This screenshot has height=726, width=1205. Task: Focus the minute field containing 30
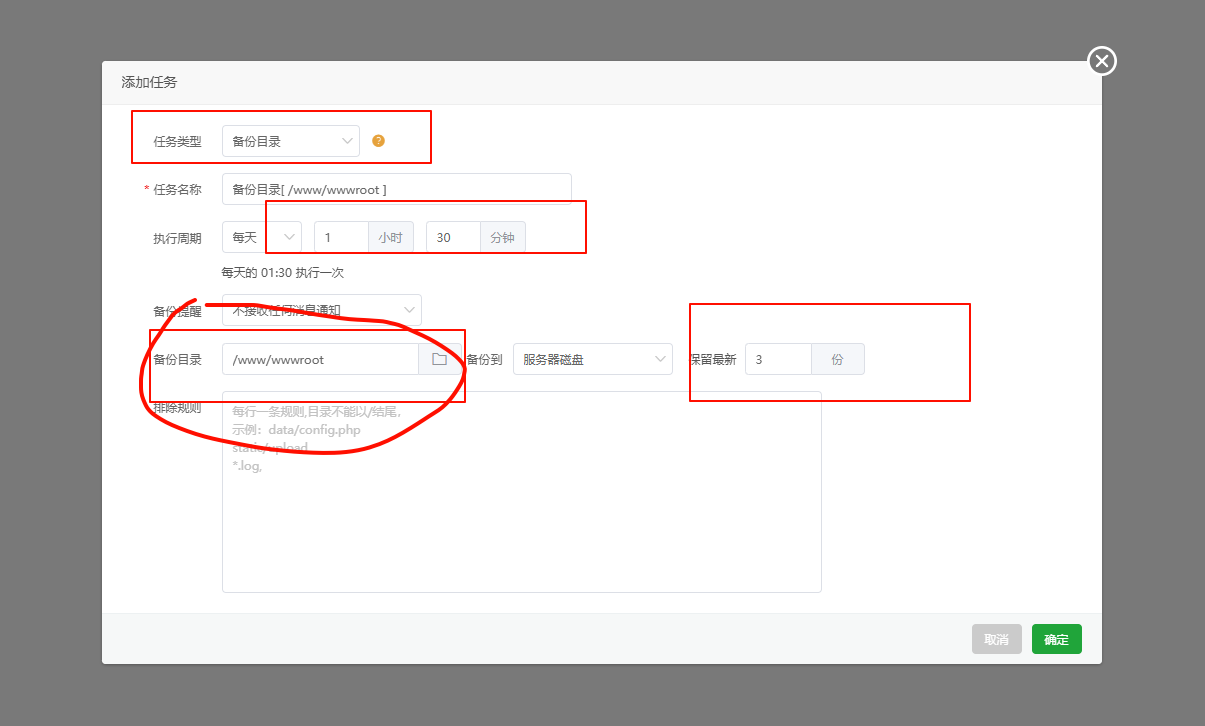pos(453,238)
